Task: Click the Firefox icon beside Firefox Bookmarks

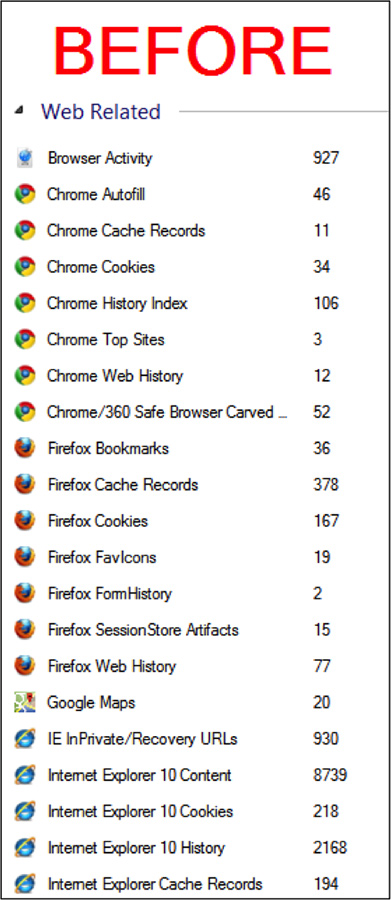Action: [x=25, y=448]
